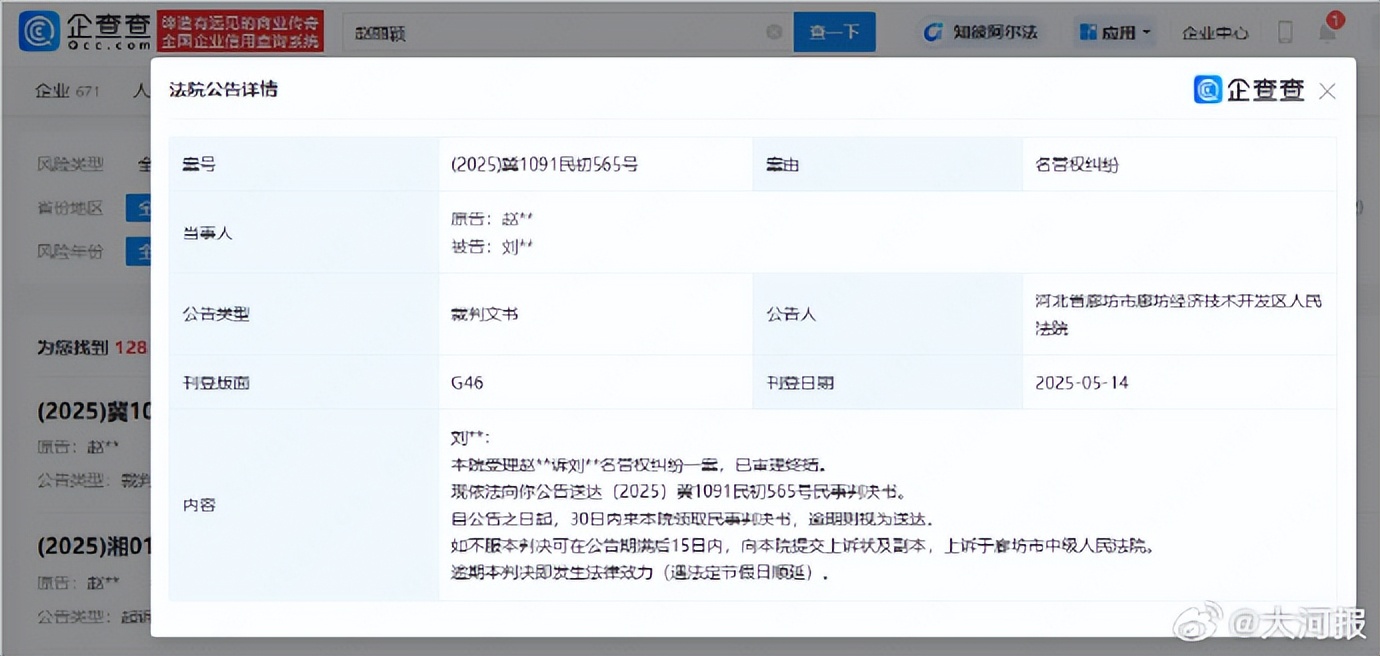
Task: Click the notification bell icon
Action: [1327, 32]
